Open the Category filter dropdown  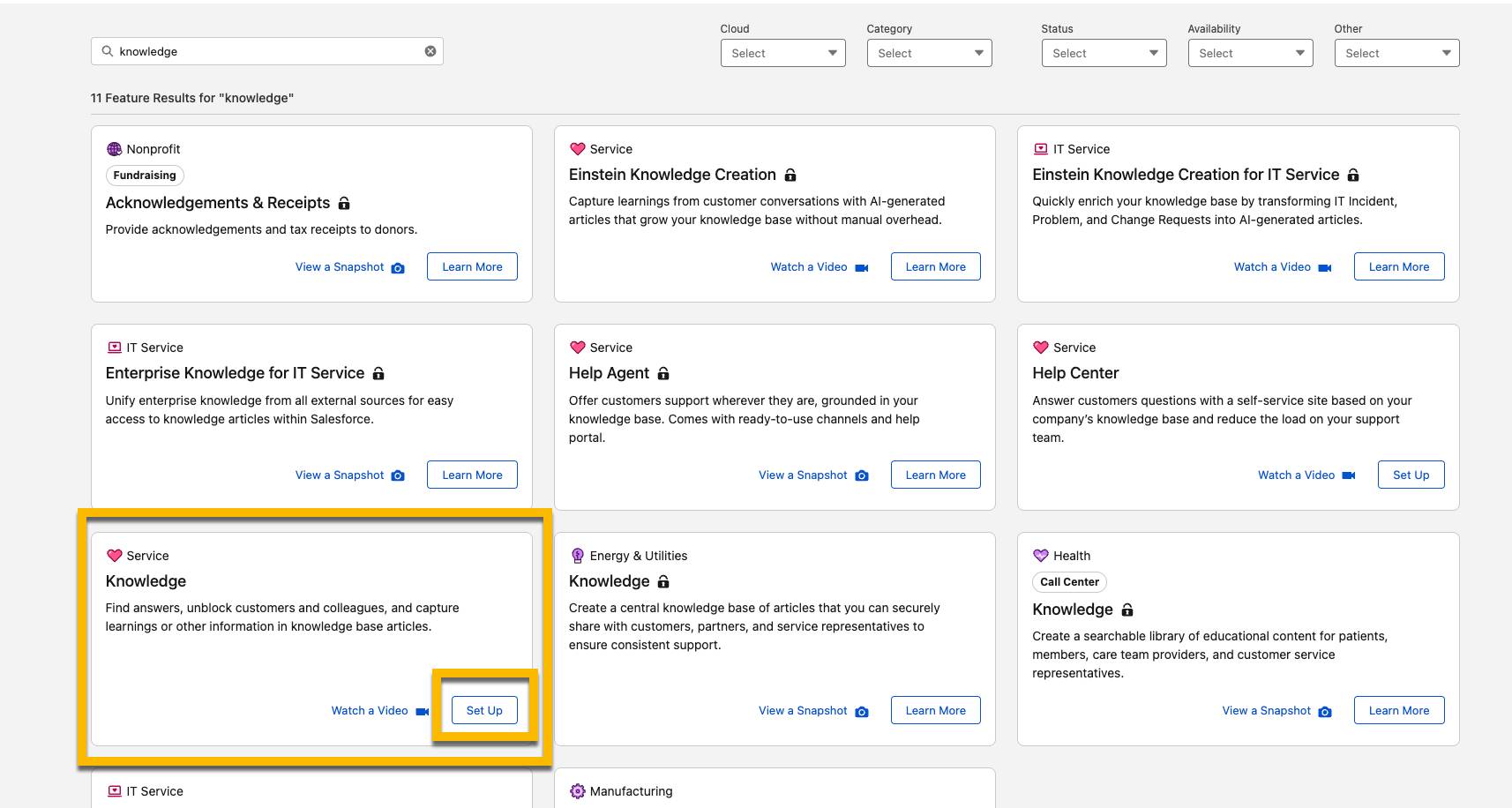(929, 53)
